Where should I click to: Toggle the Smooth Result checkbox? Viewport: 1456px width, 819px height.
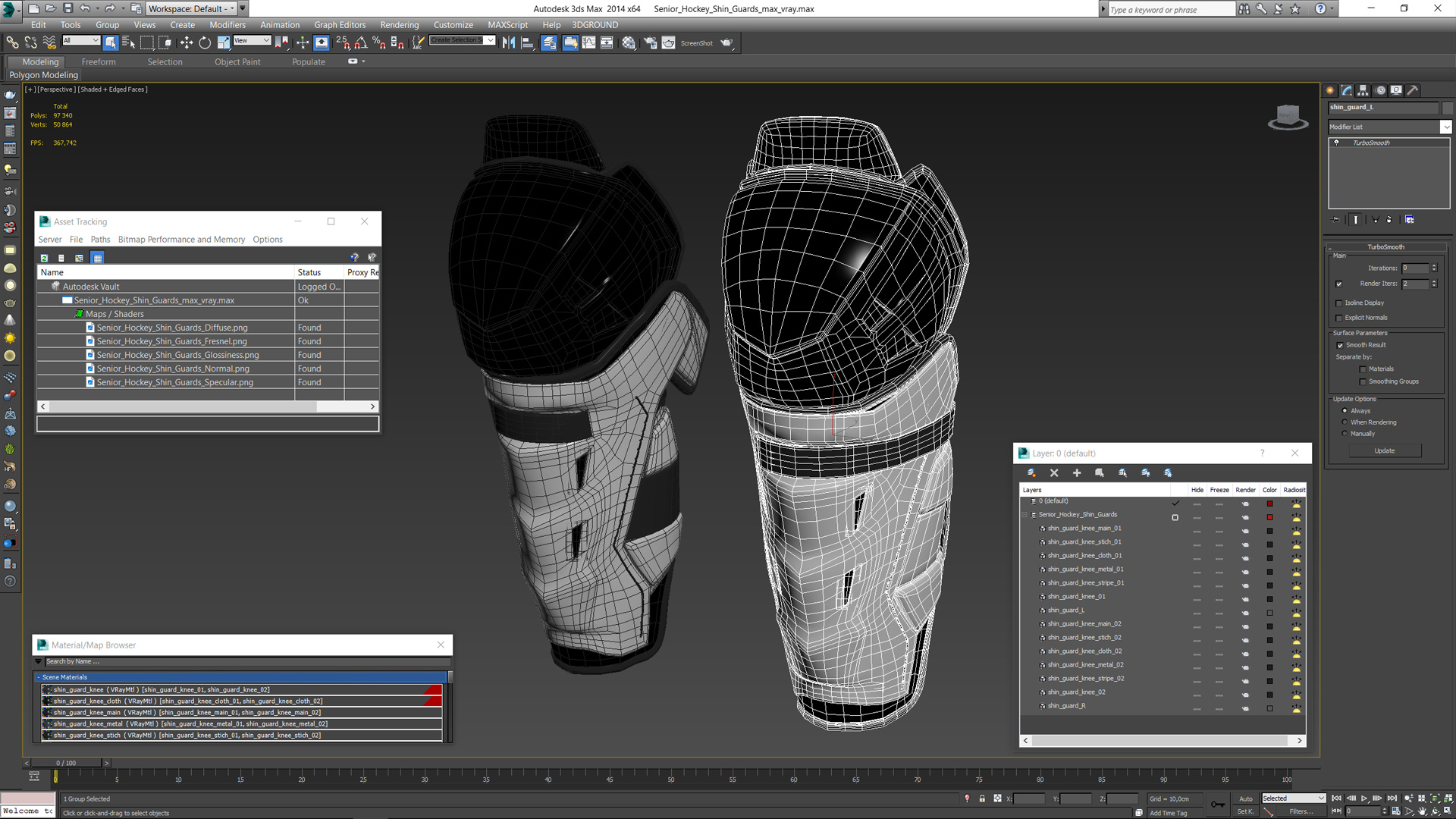click(x=1340, y=346)
